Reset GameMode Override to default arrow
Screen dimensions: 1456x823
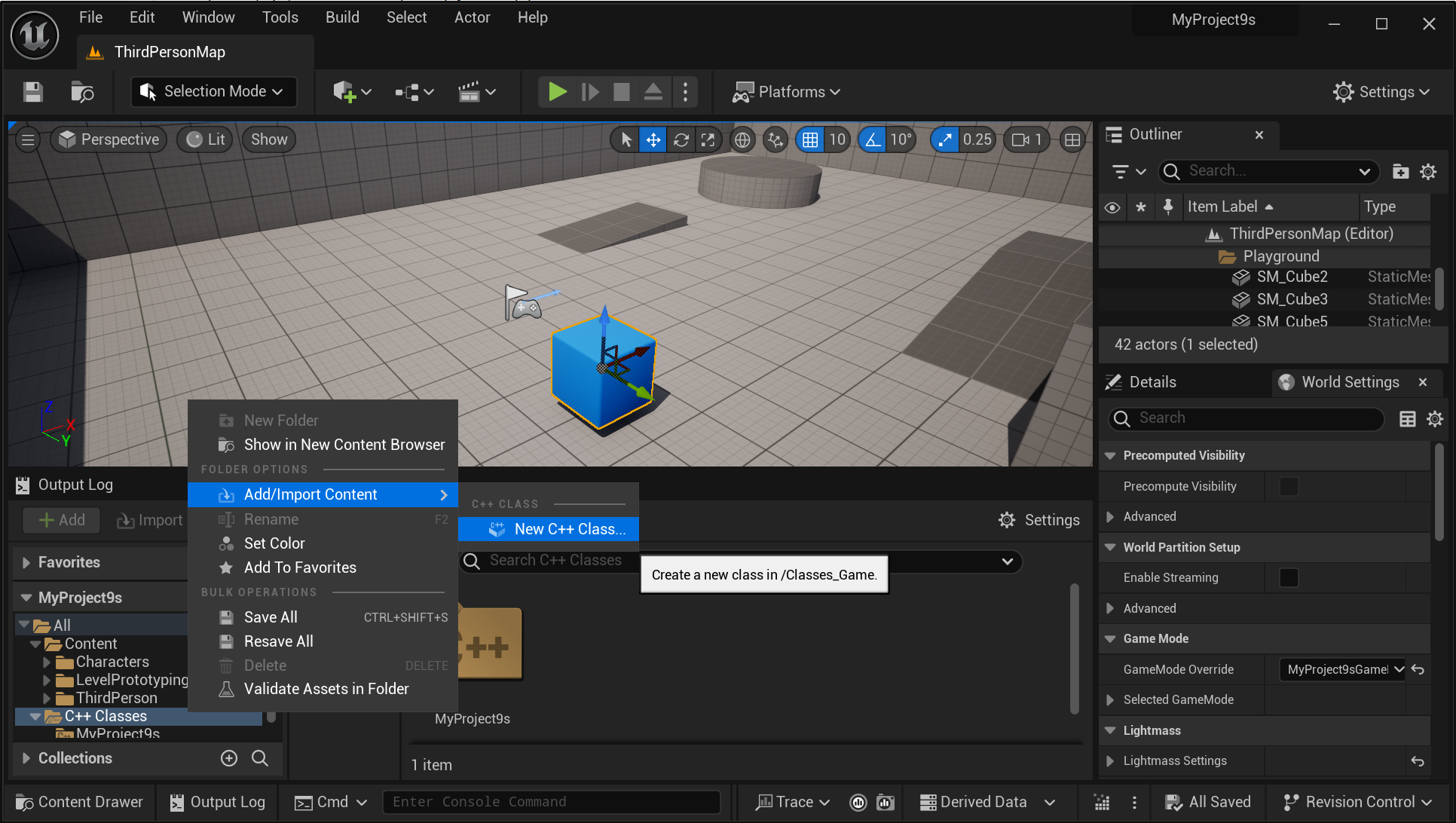tap(1418, 669)
